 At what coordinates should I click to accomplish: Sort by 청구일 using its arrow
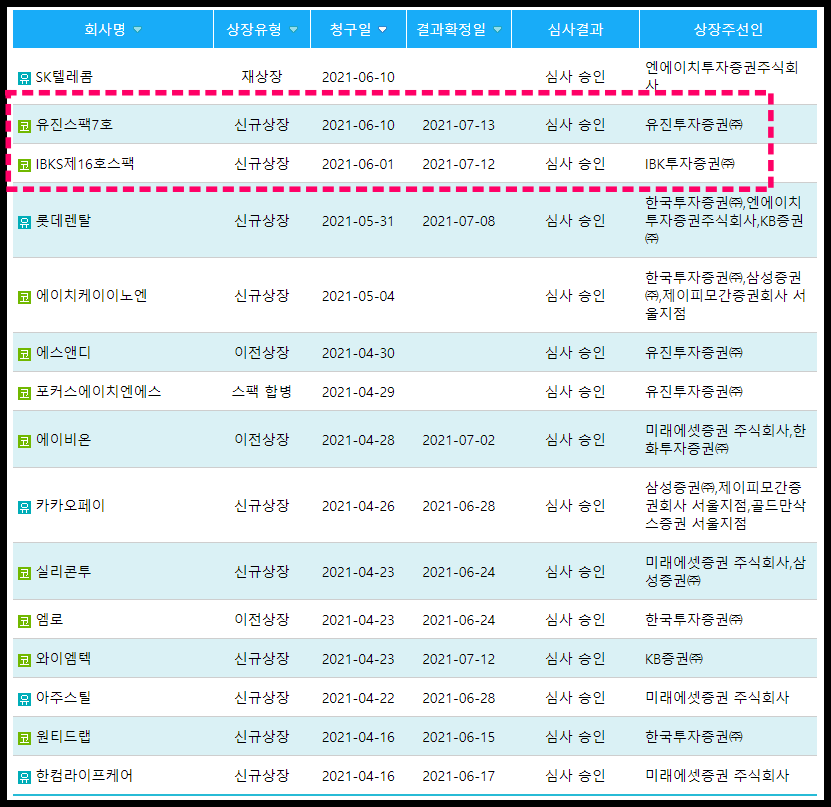click(383, 30)
